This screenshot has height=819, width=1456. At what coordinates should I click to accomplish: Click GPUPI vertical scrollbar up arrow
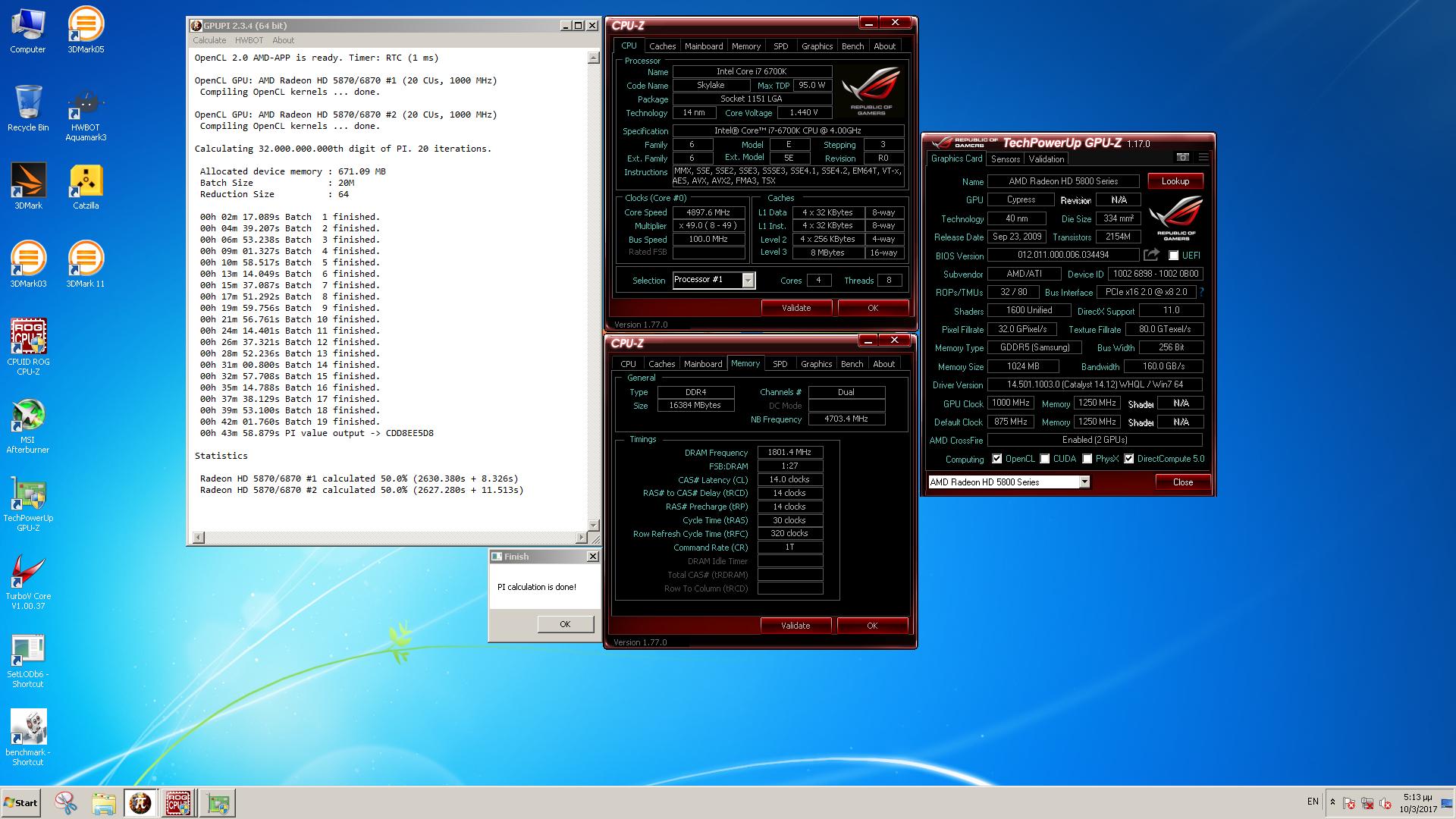593,58
